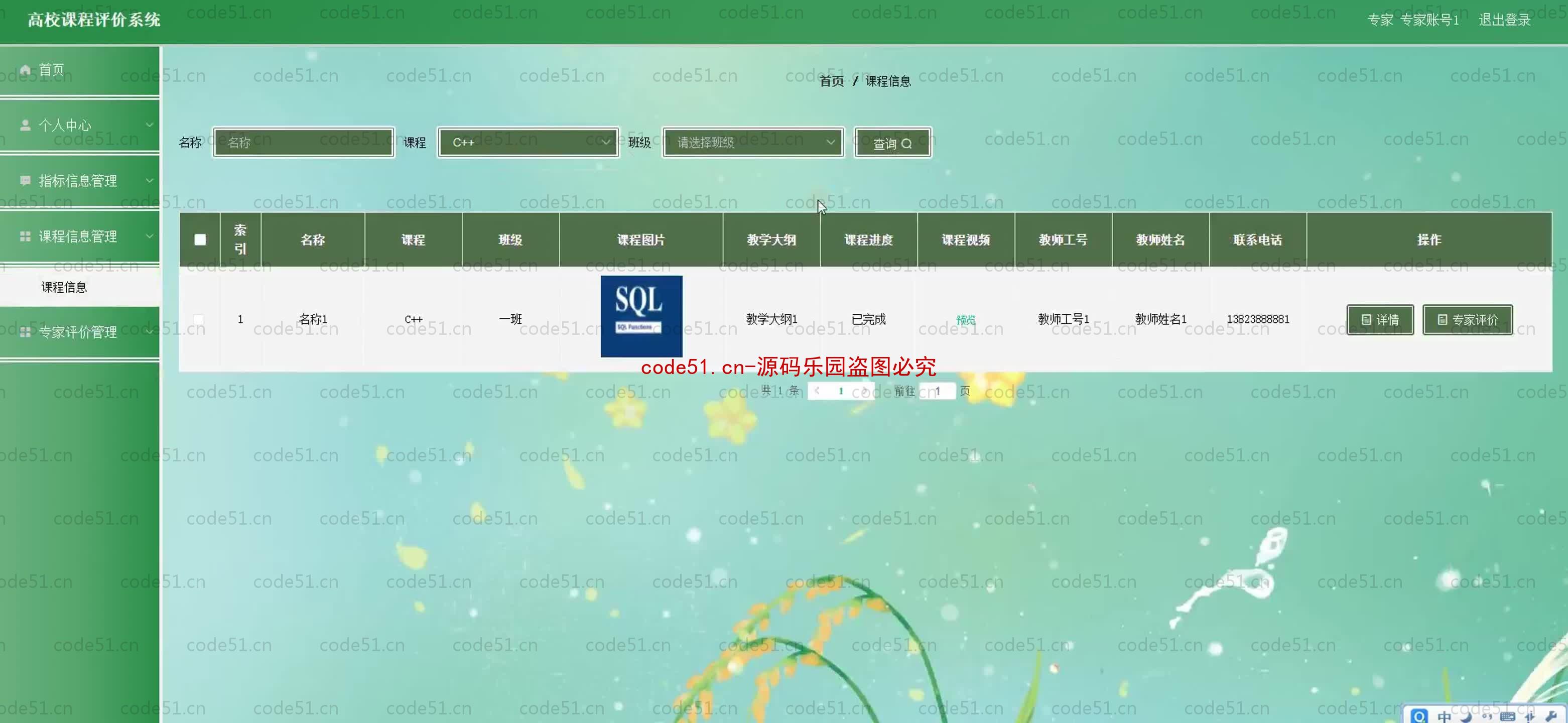Click 专家评价 for course 名称1

(x=1468, y=320)
